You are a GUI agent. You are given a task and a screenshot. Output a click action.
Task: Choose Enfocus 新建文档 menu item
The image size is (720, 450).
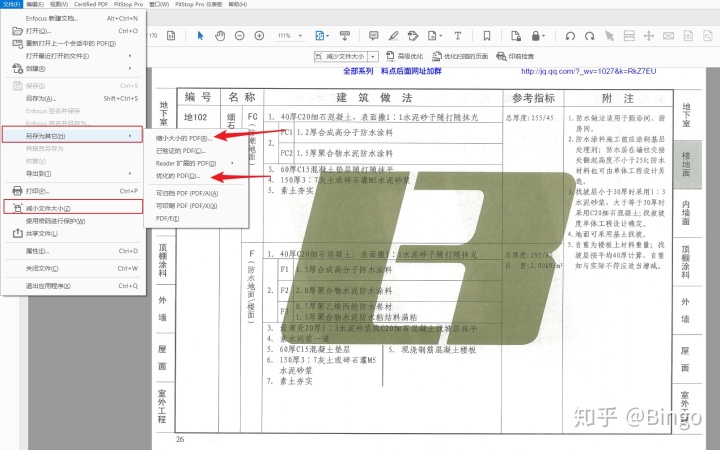(75, 18)
